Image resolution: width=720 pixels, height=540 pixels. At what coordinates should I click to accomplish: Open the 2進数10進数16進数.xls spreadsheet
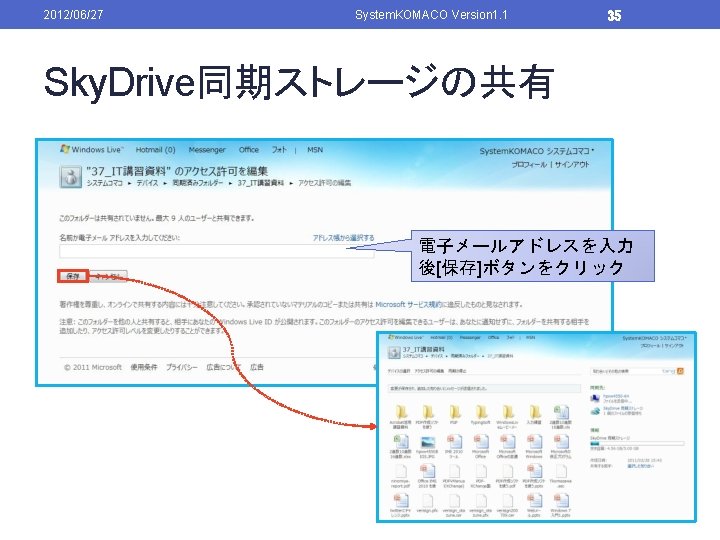pos(561,416)
